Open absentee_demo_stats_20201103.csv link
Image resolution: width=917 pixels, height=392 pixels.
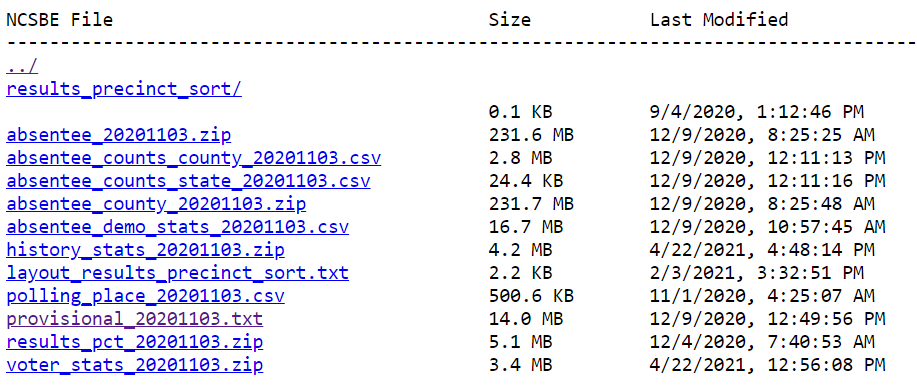(178, 226)
